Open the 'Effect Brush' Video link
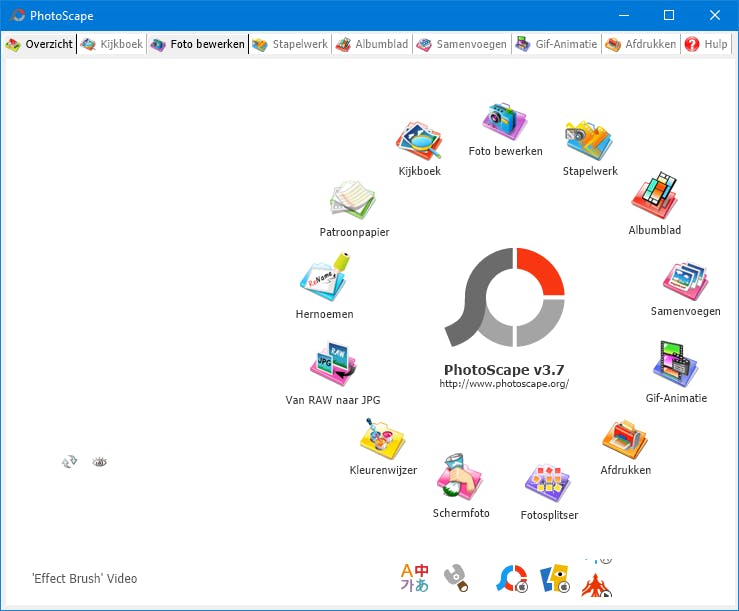 click(x=84, y=578)
